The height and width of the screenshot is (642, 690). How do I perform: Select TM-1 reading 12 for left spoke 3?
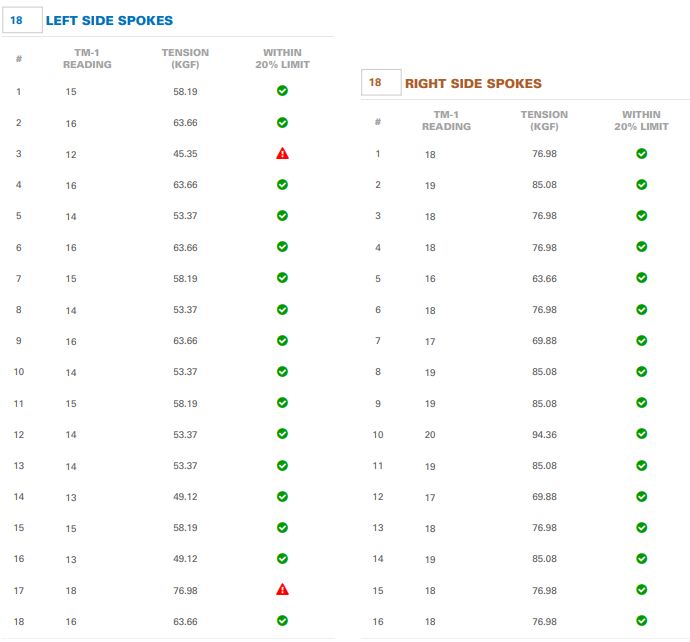tap(71, 154)
